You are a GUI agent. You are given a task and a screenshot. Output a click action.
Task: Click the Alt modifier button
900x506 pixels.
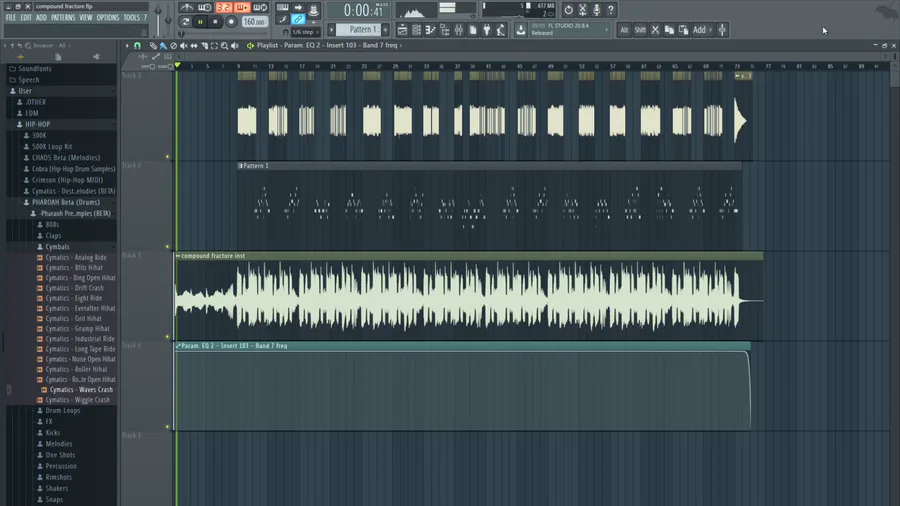pos(624,30)
